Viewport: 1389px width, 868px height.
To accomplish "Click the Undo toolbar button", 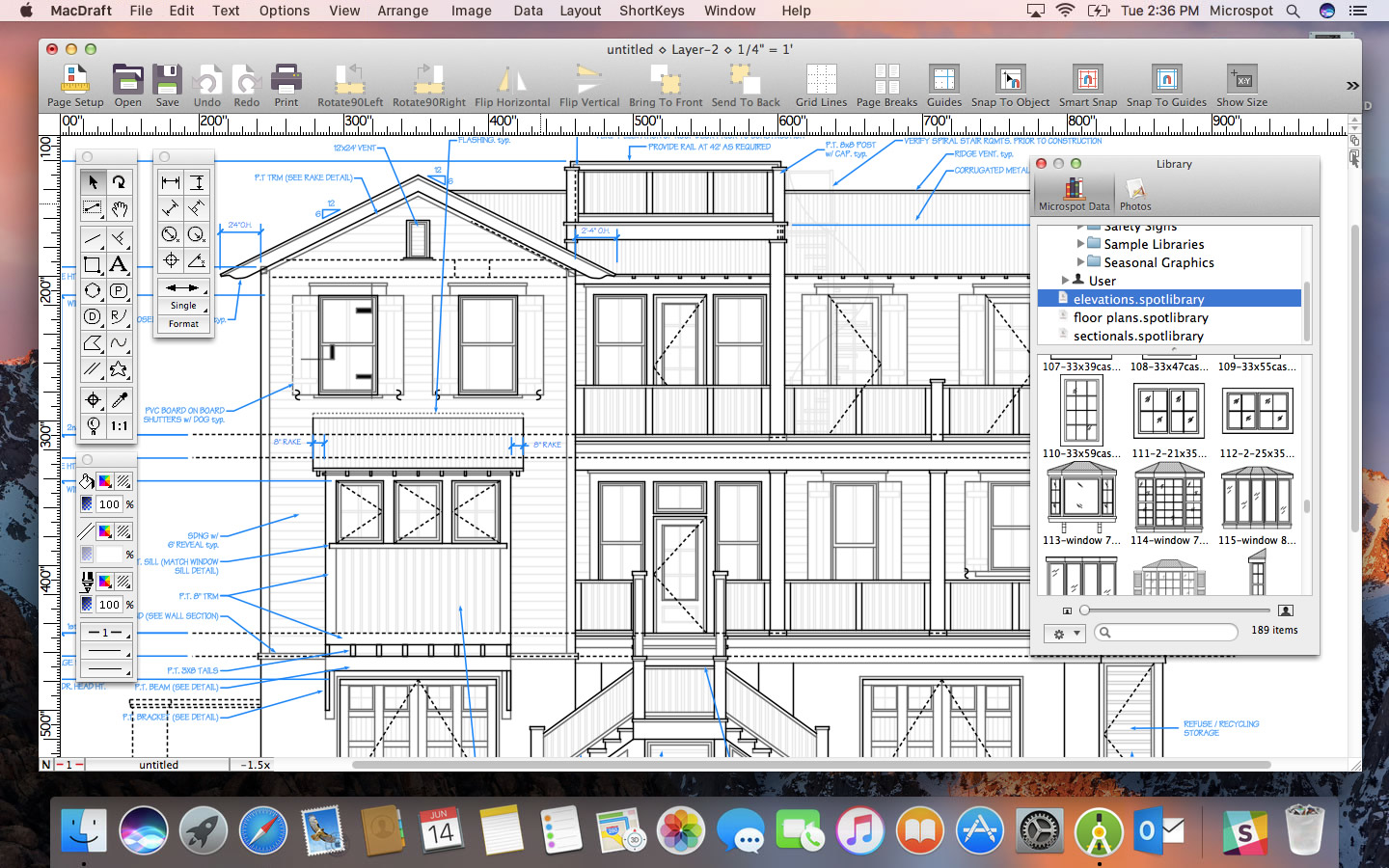I will (x=206, y=86).
